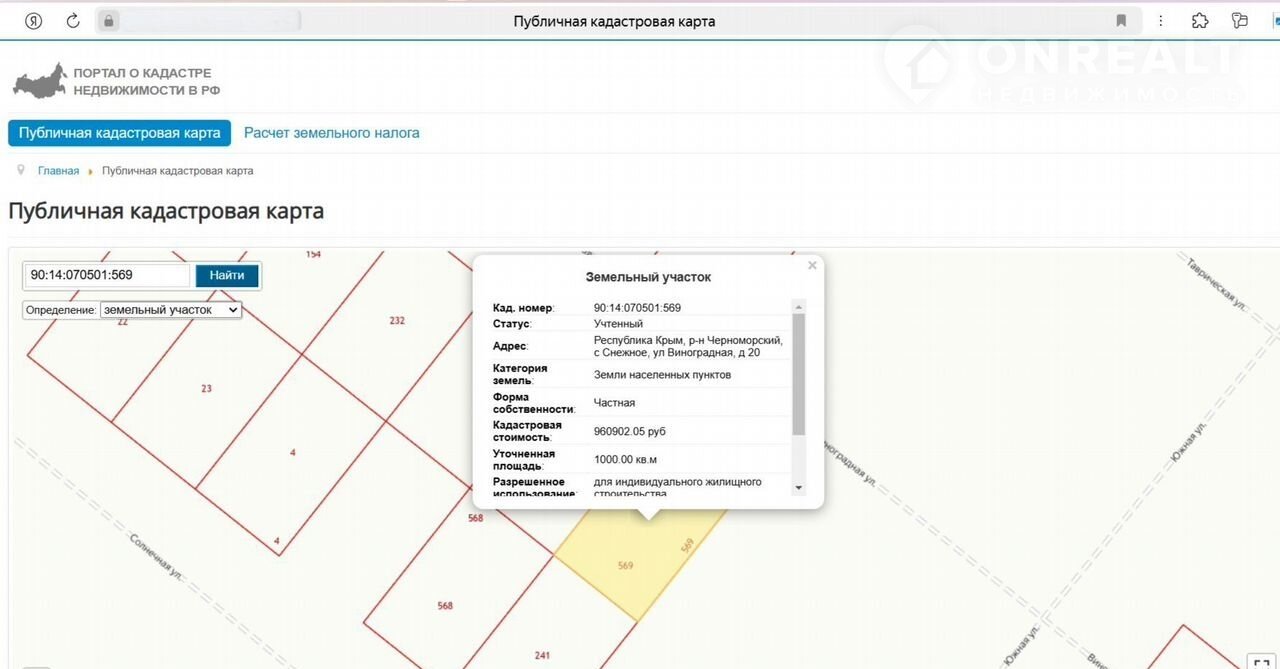The width and height of the screenshot is (1280, 669).
Task: Open the three-dot page options menu
Action: pyautogui.click(x=1160, y=21)
